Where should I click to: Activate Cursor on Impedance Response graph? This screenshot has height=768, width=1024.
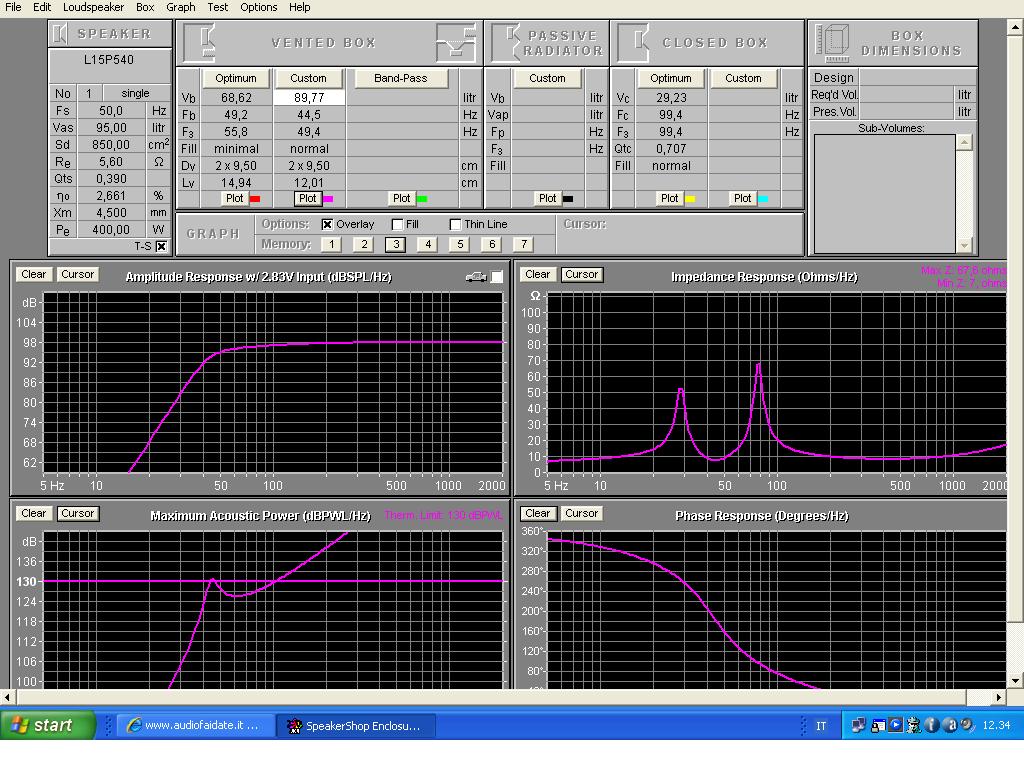click(x=581, y=275)
